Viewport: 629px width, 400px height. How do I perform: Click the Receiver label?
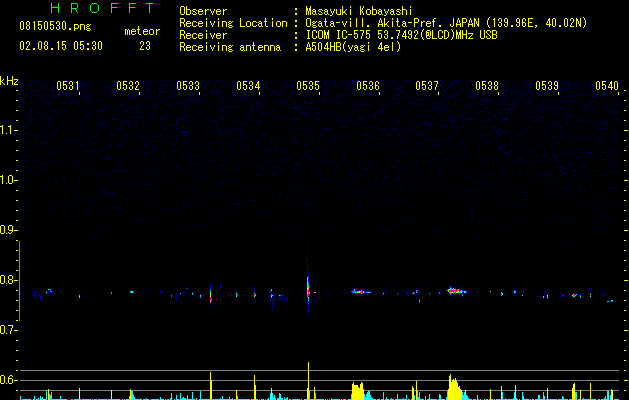coord(203,35)
